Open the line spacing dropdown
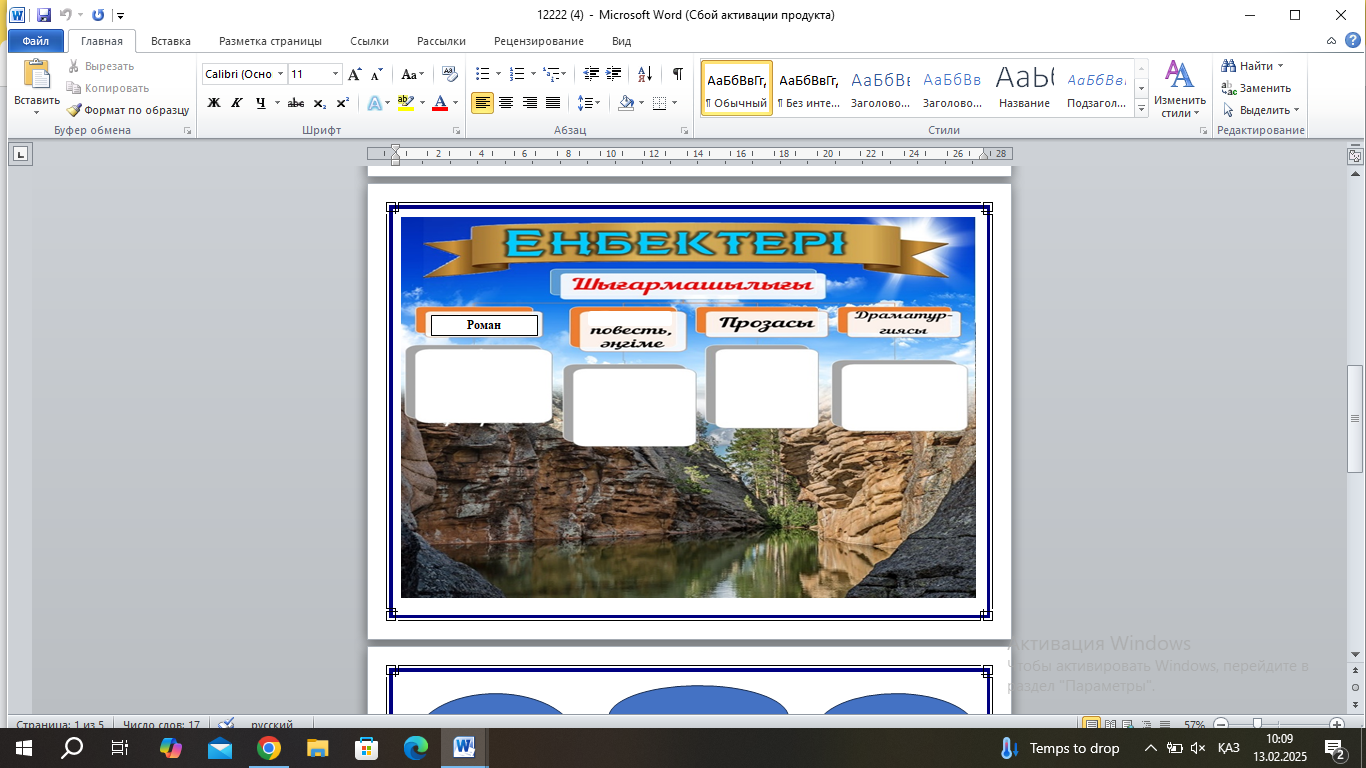 click(590, 103)
